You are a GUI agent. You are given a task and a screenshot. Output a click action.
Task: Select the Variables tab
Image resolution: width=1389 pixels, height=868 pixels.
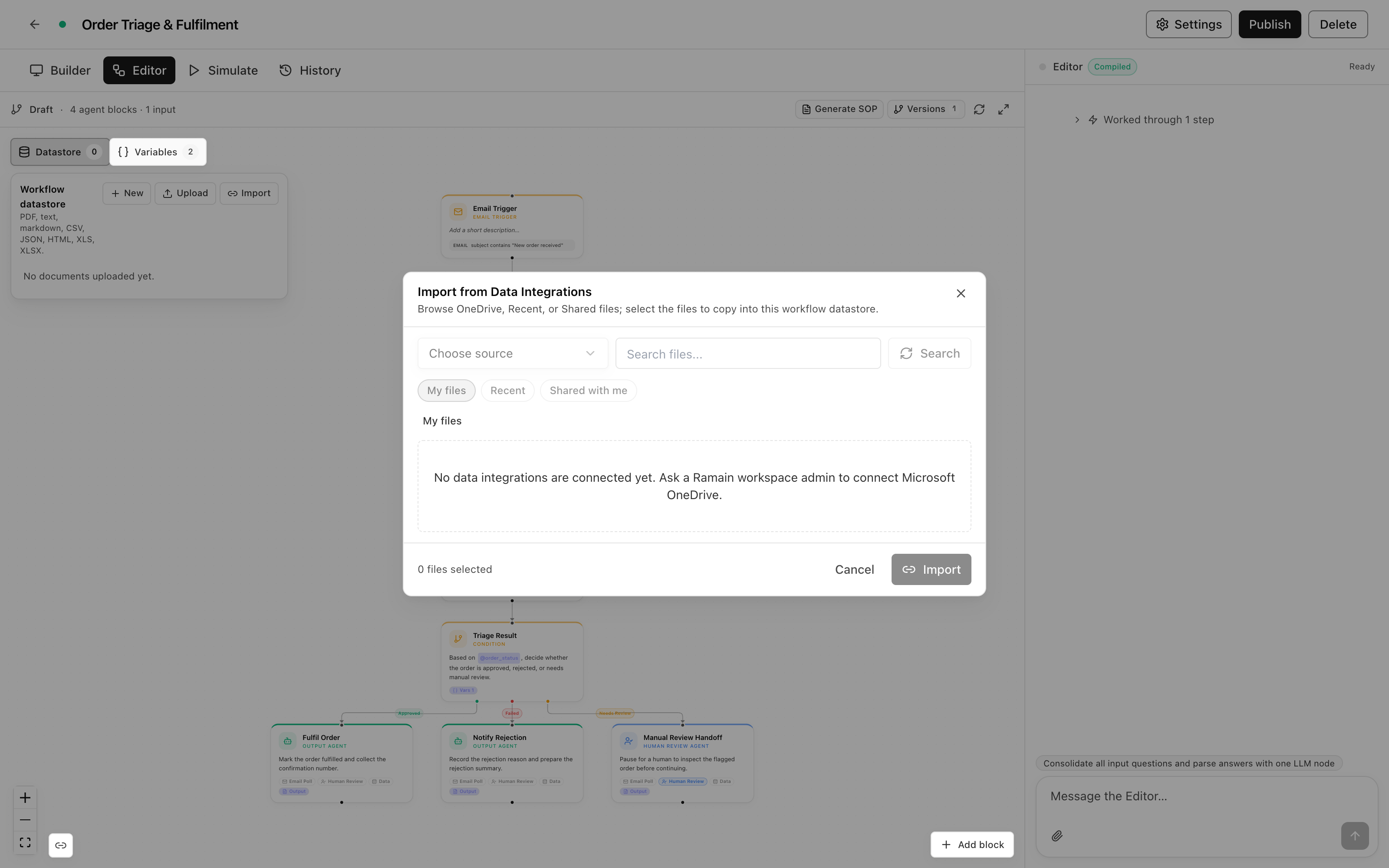click(158, 151)
